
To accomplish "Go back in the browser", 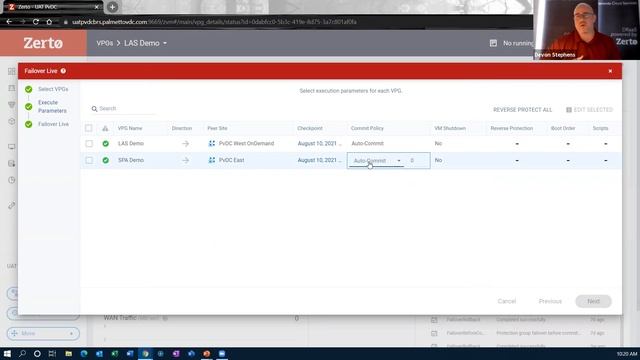I will [9, 22].
